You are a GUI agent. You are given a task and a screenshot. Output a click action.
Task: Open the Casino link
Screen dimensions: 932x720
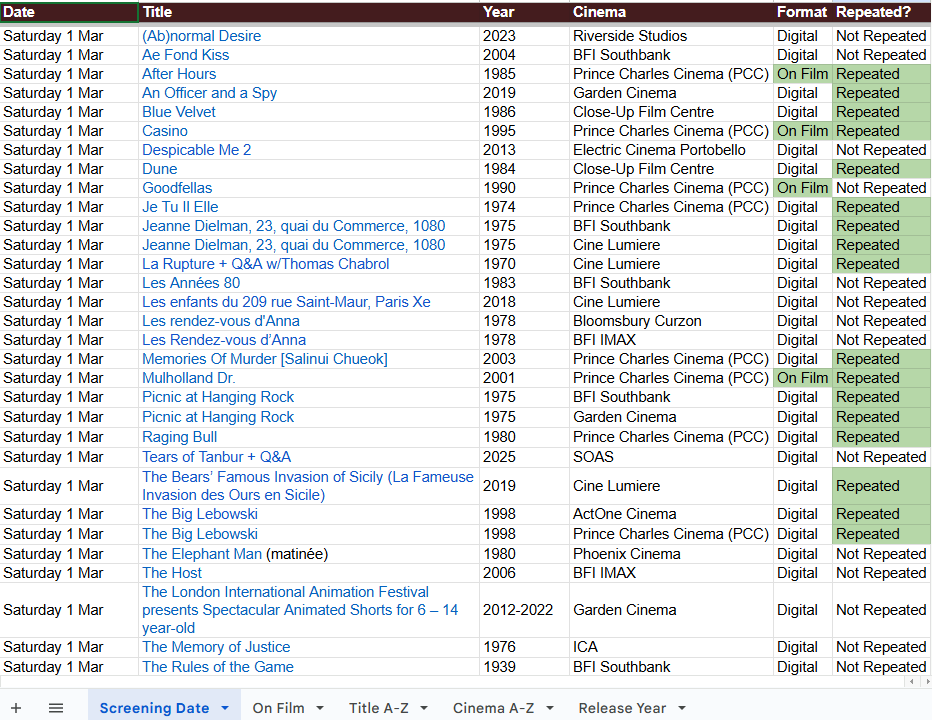(x=165, y=131)
